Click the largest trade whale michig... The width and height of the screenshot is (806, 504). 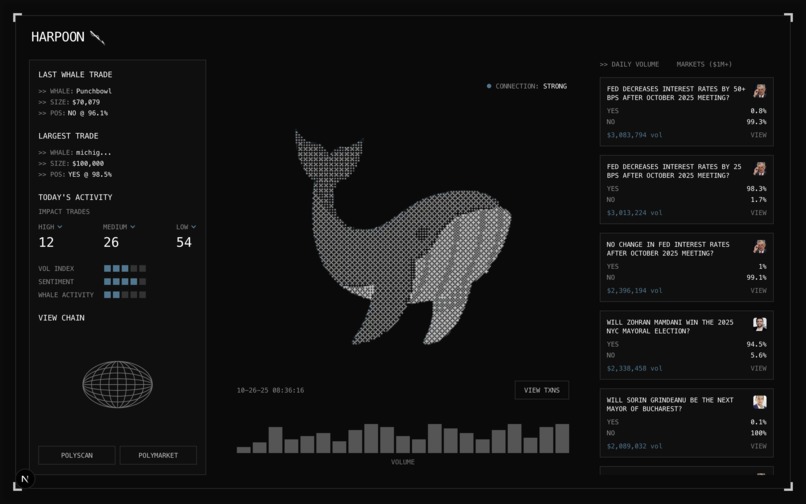[94, 153]
